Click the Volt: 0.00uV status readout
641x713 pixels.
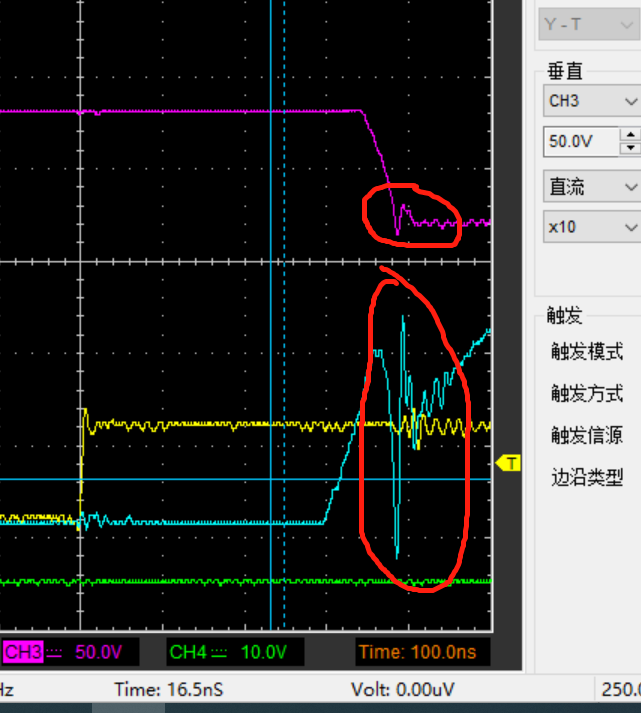coord(403,689)
